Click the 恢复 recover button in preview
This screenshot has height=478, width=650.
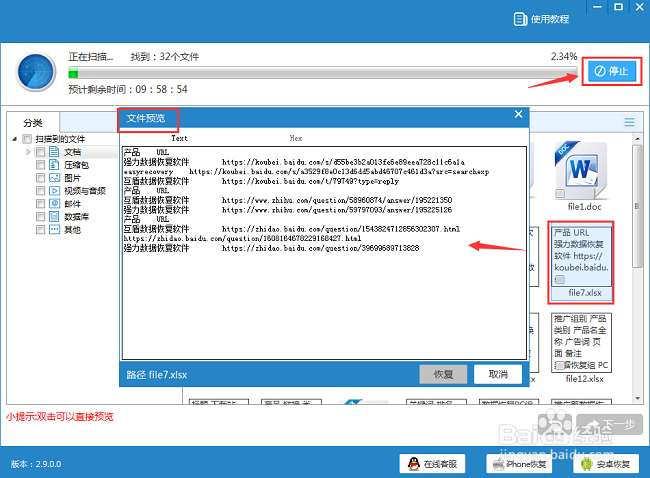[443, 374]
